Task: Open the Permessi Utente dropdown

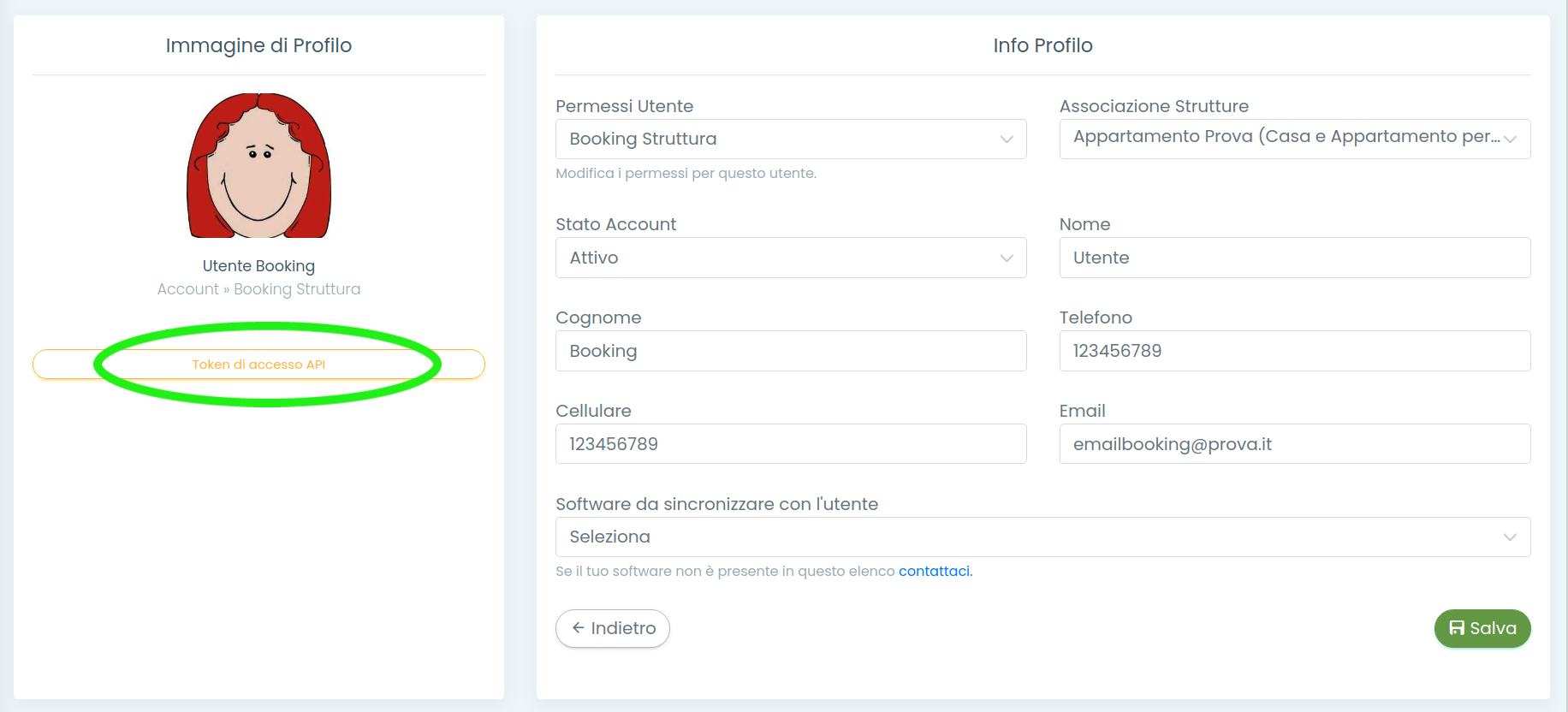Action: point(790,139)
